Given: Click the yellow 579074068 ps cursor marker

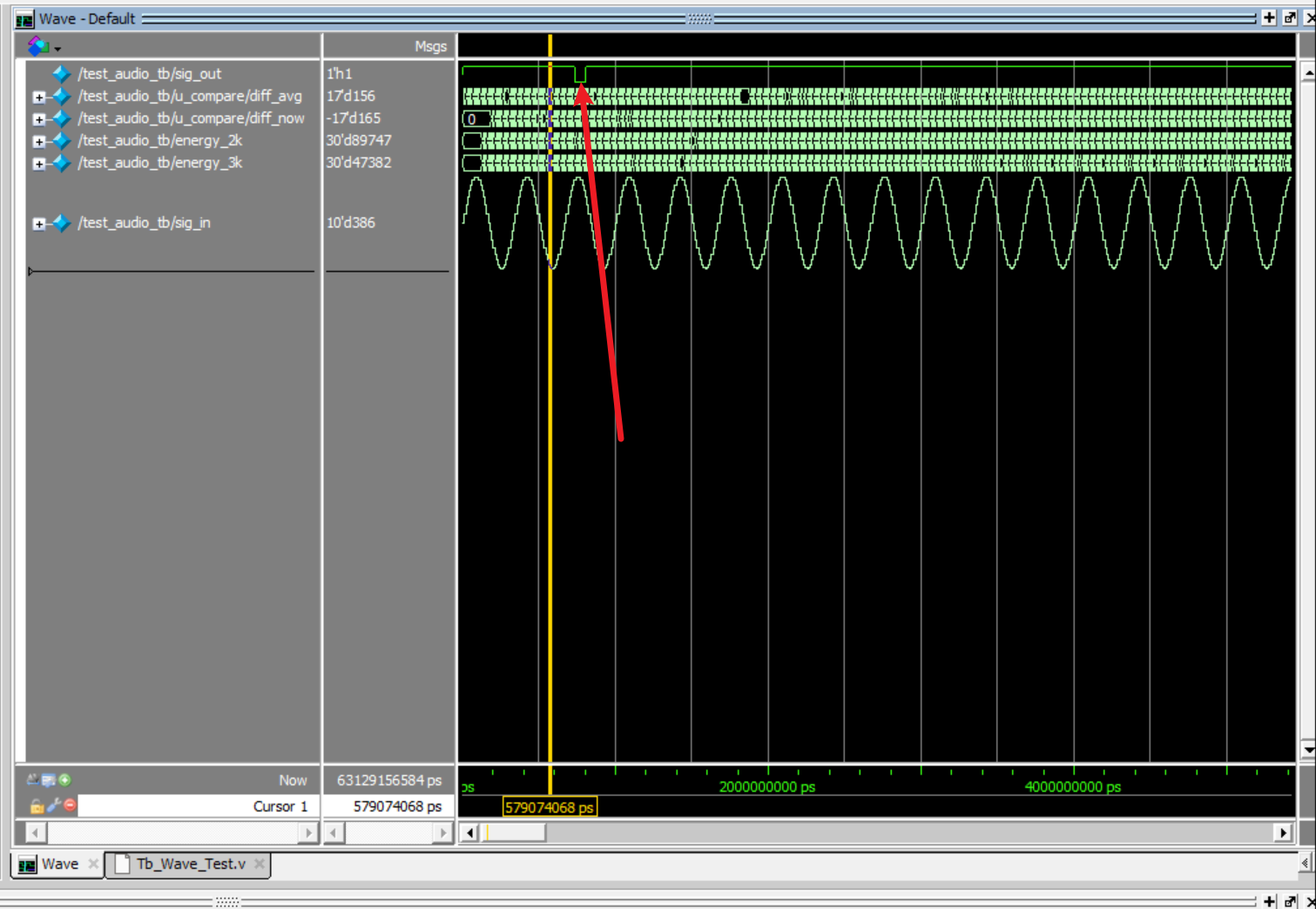Looking at the screenshot, I should pyautogui.click(x=550, y=807).
